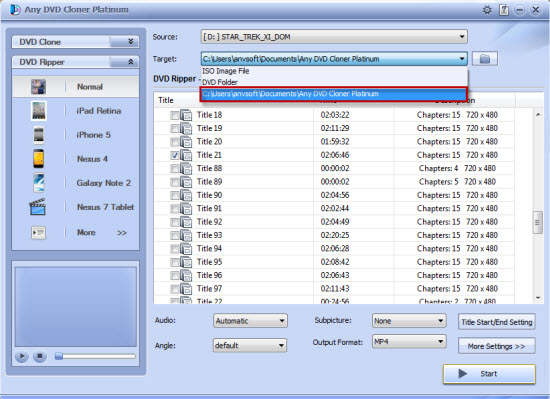Click the Title column header
550x399 pixels.
[x=166, y=100]
